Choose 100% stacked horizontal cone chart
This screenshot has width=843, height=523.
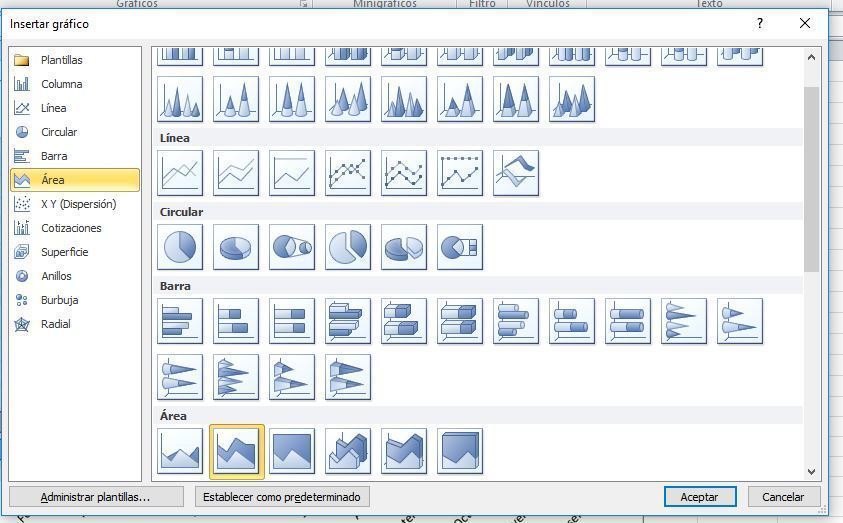(x=180, y=377)
